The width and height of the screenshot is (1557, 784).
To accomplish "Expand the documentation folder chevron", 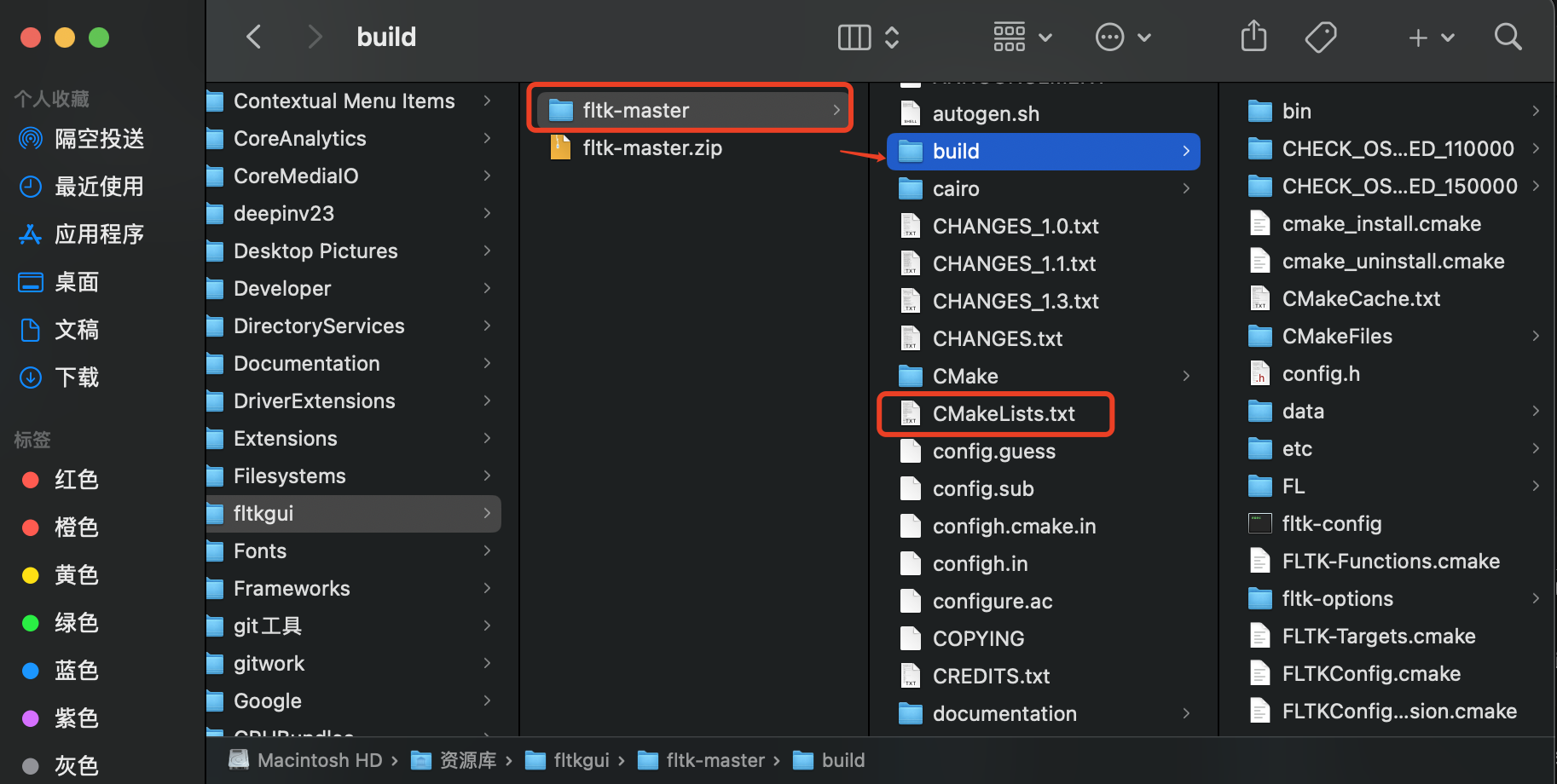I will pos(1186,713).
